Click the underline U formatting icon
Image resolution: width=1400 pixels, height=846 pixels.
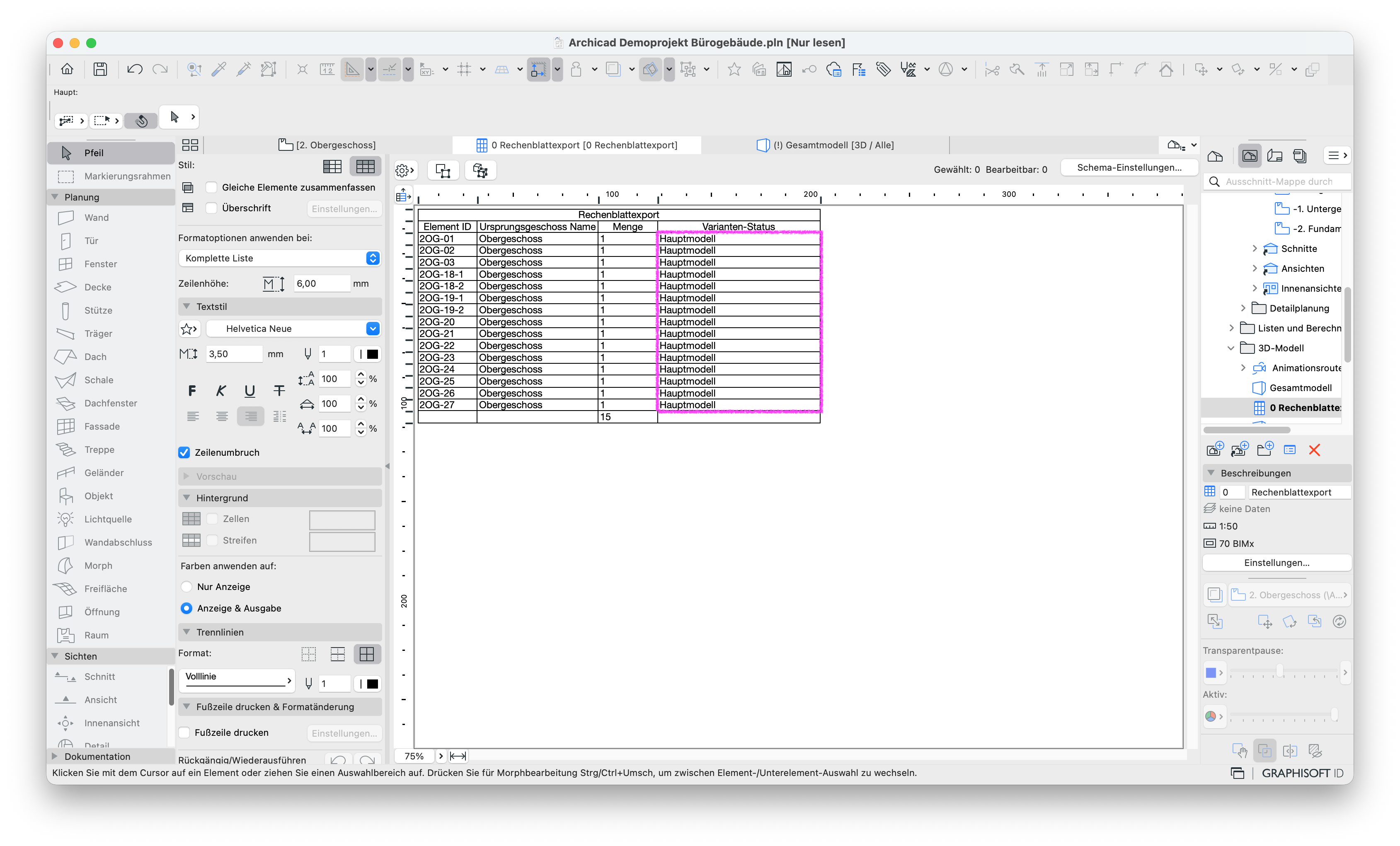(249, 391)
